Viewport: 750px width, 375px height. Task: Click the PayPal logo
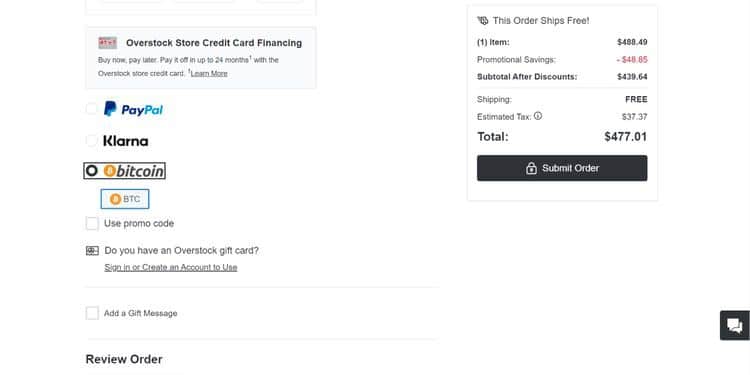pos(133,109)
